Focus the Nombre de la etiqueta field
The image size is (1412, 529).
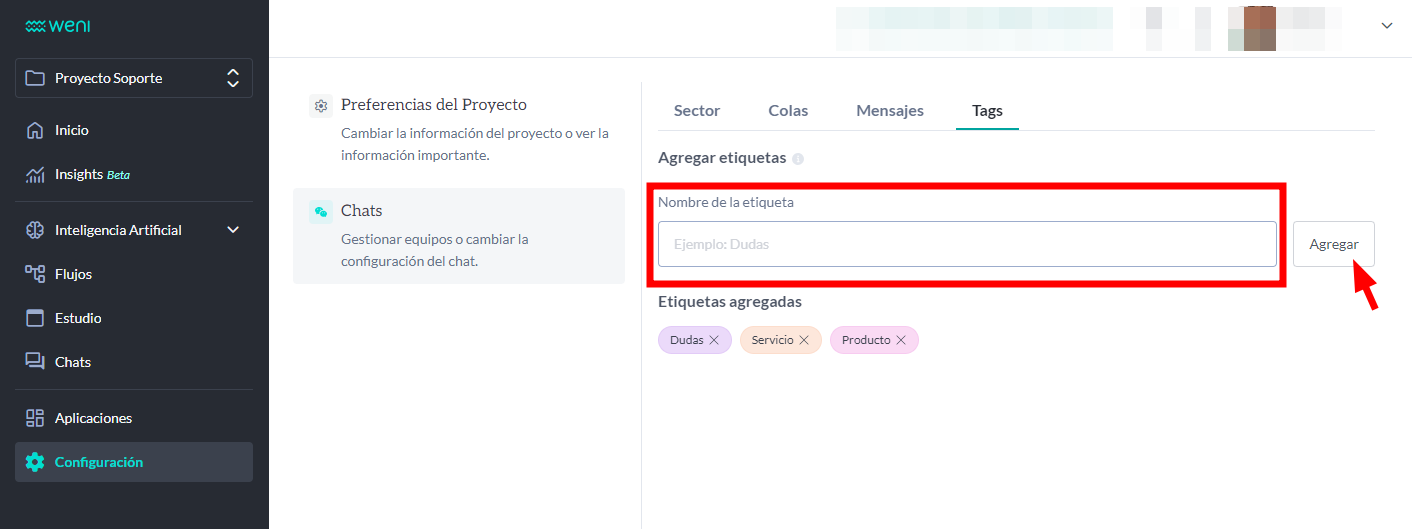(967, 244)
